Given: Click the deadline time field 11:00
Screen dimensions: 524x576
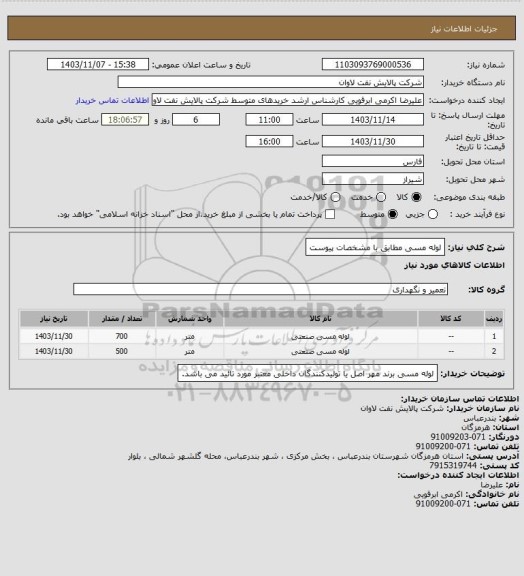Looking at the screenshot, I should point(269,120).
